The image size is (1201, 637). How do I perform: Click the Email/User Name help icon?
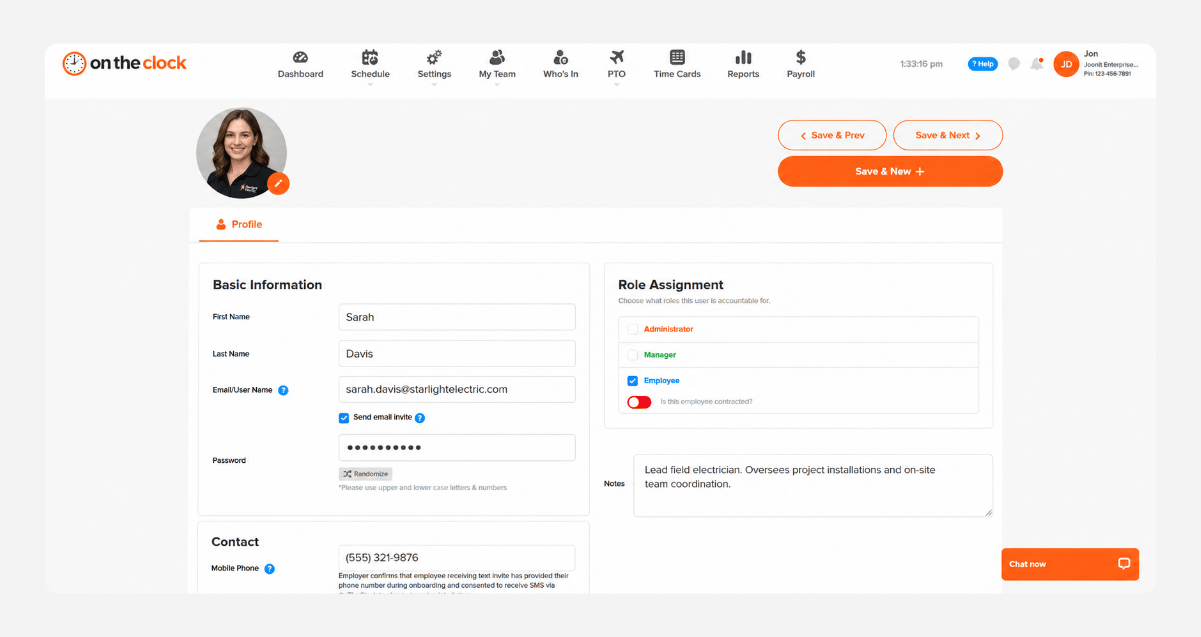click(x=283, y=390)
